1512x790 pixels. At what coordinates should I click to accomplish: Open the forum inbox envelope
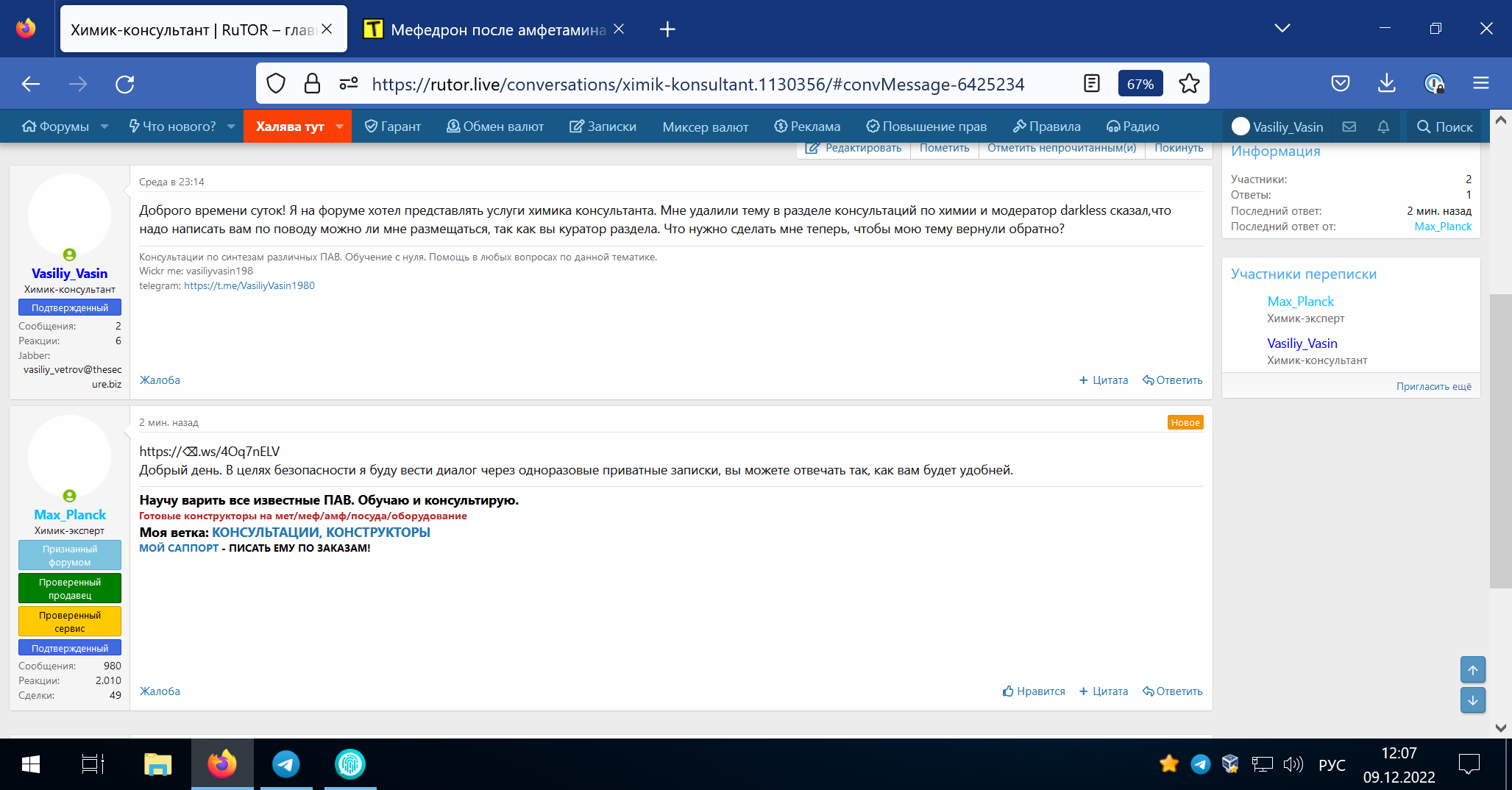1349,127
